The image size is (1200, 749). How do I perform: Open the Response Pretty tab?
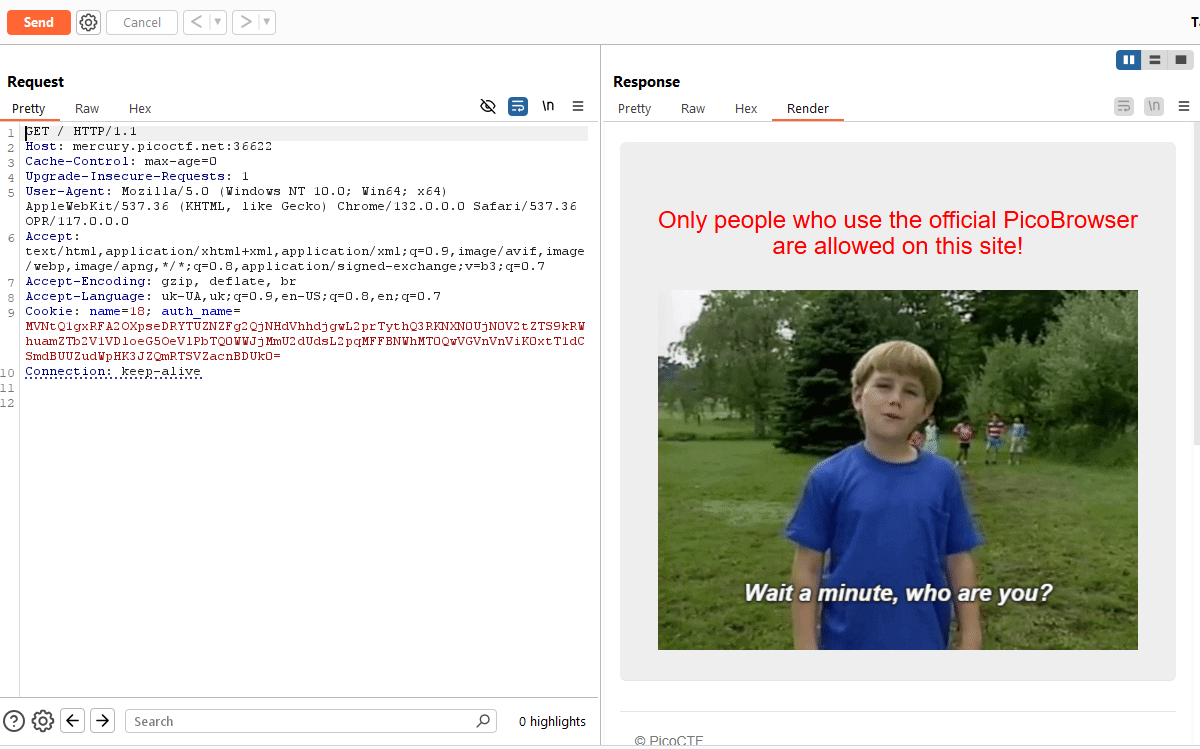[634, 109]
